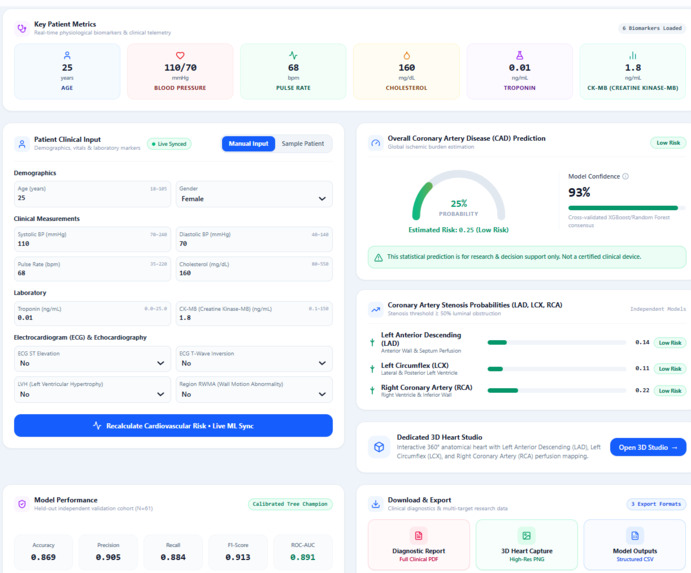Expand the Region RWMA dropdown
This screenshot has width=691, height=573.
point(254,389)
